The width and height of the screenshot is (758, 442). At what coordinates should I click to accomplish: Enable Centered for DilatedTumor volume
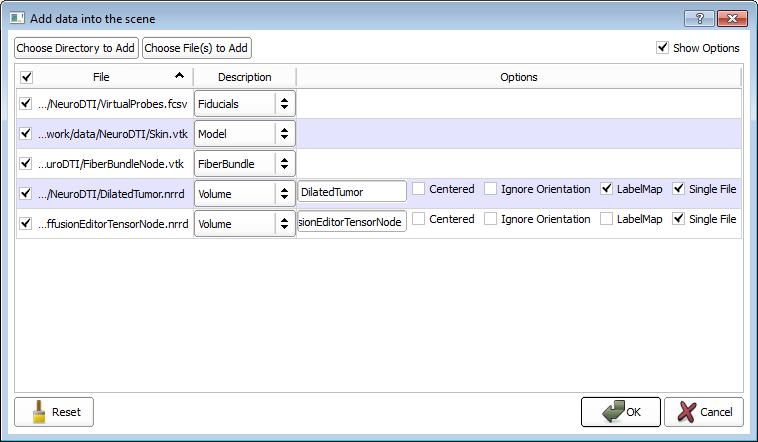[420, 189]
